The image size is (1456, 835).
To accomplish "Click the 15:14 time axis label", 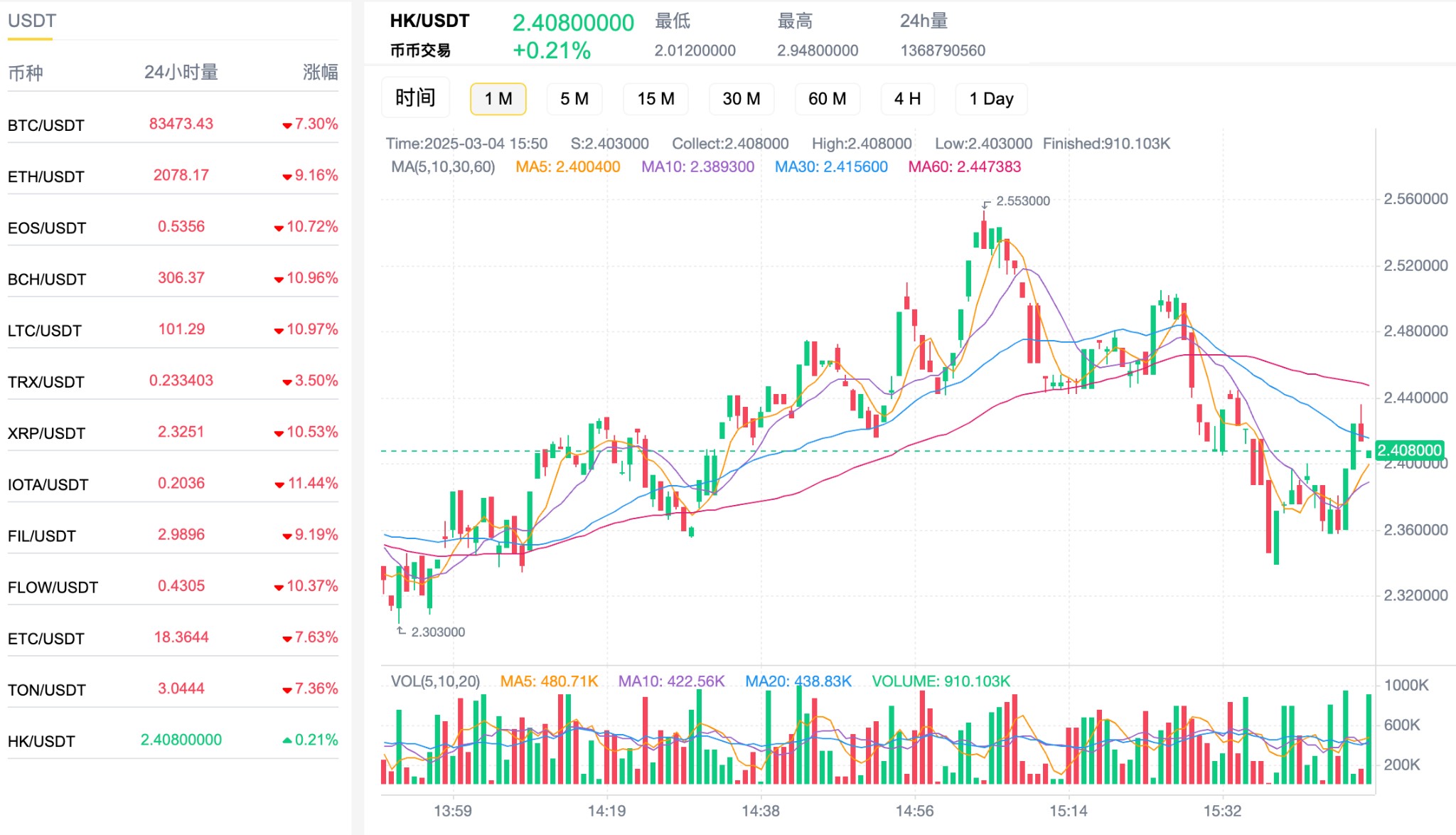I will coord(1069,811).
